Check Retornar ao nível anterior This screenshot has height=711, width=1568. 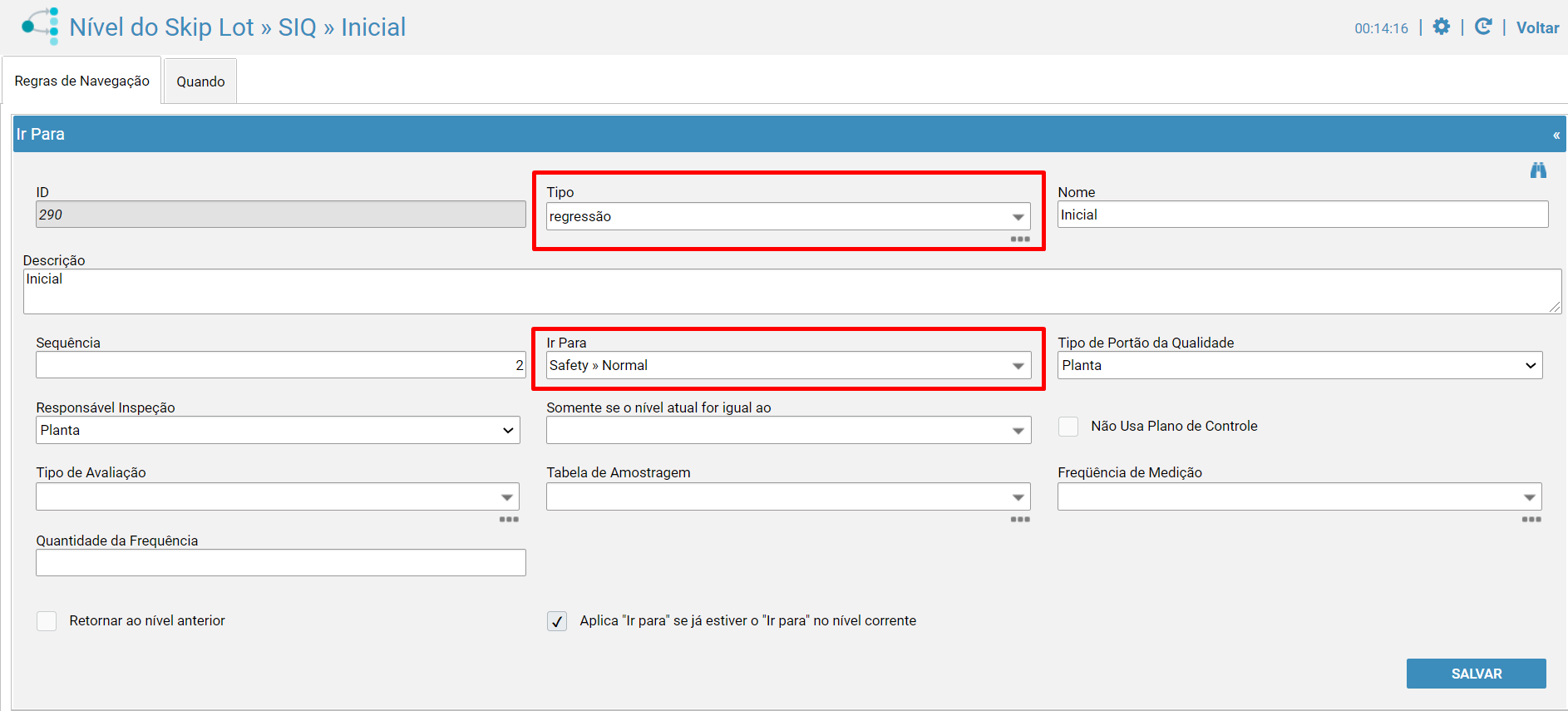pos(47,621)
